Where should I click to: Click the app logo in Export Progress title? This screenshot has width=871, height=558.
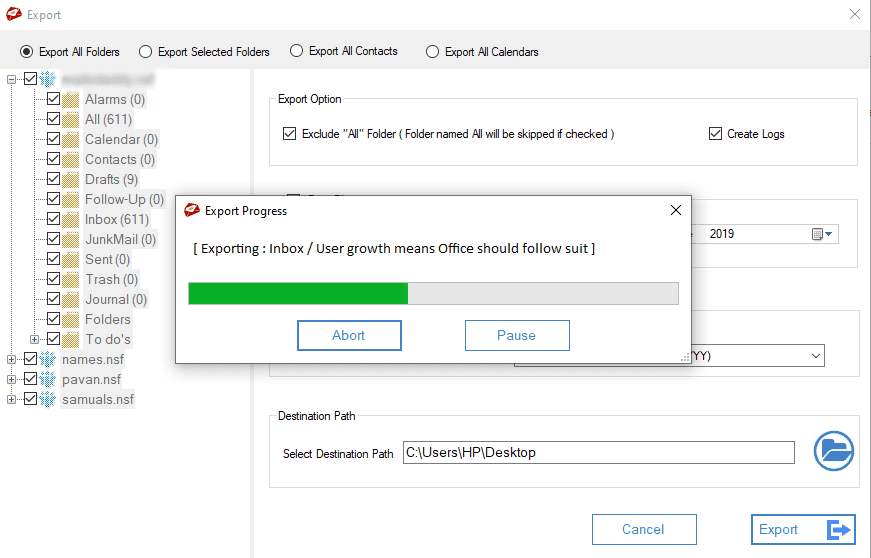coord(192,210)
